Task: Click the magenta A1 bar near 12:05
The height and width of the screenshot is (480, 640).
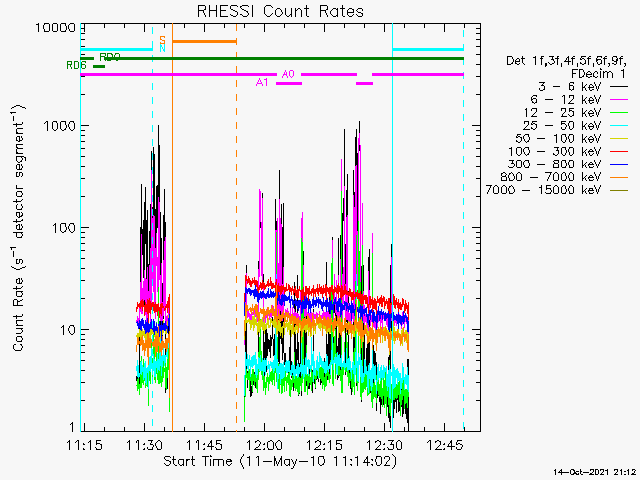Action: tap(289, 84)
